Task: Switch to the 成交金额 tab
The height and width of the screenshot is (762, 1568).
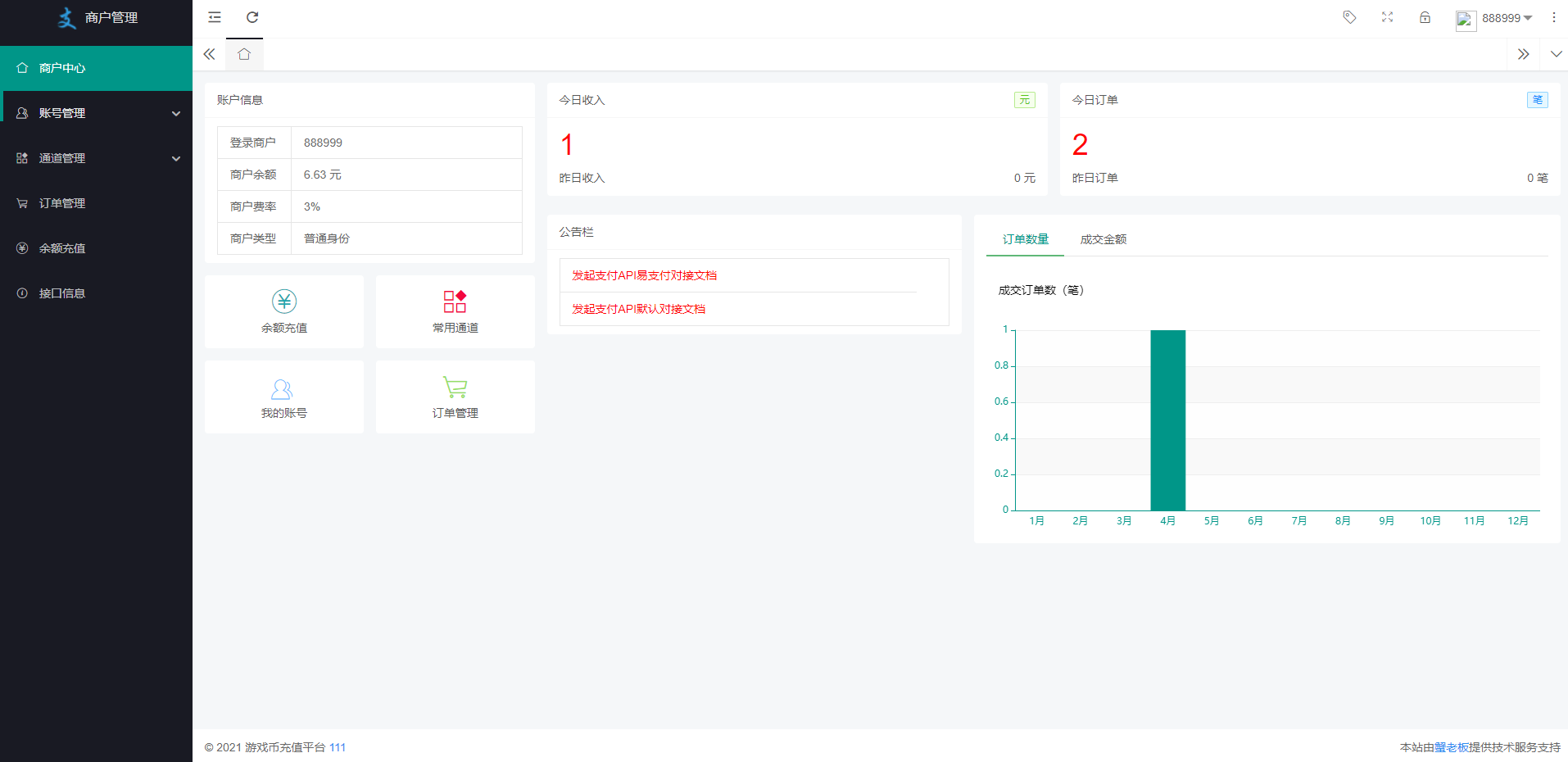Action: (x=1103, y=239)
